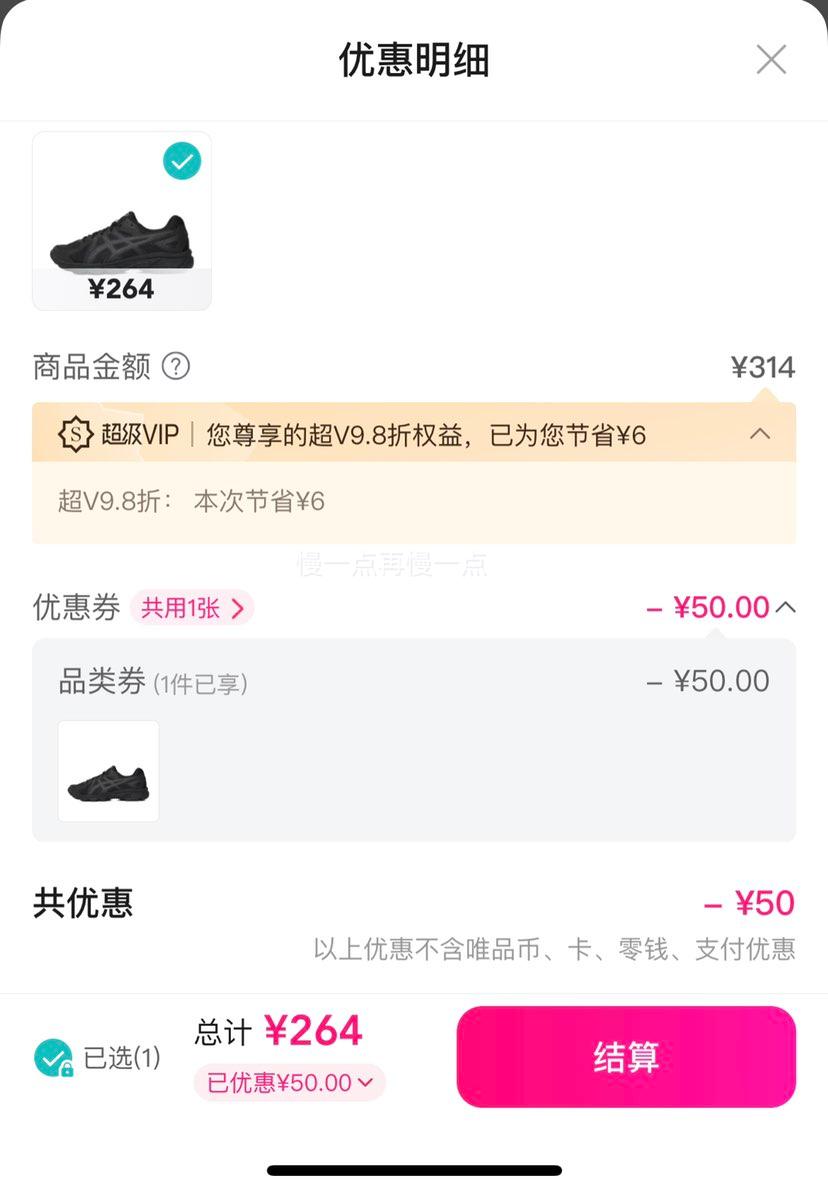Tap the 以上优惠不含唯品币 disclaimer text

click(x=554, y=949)
